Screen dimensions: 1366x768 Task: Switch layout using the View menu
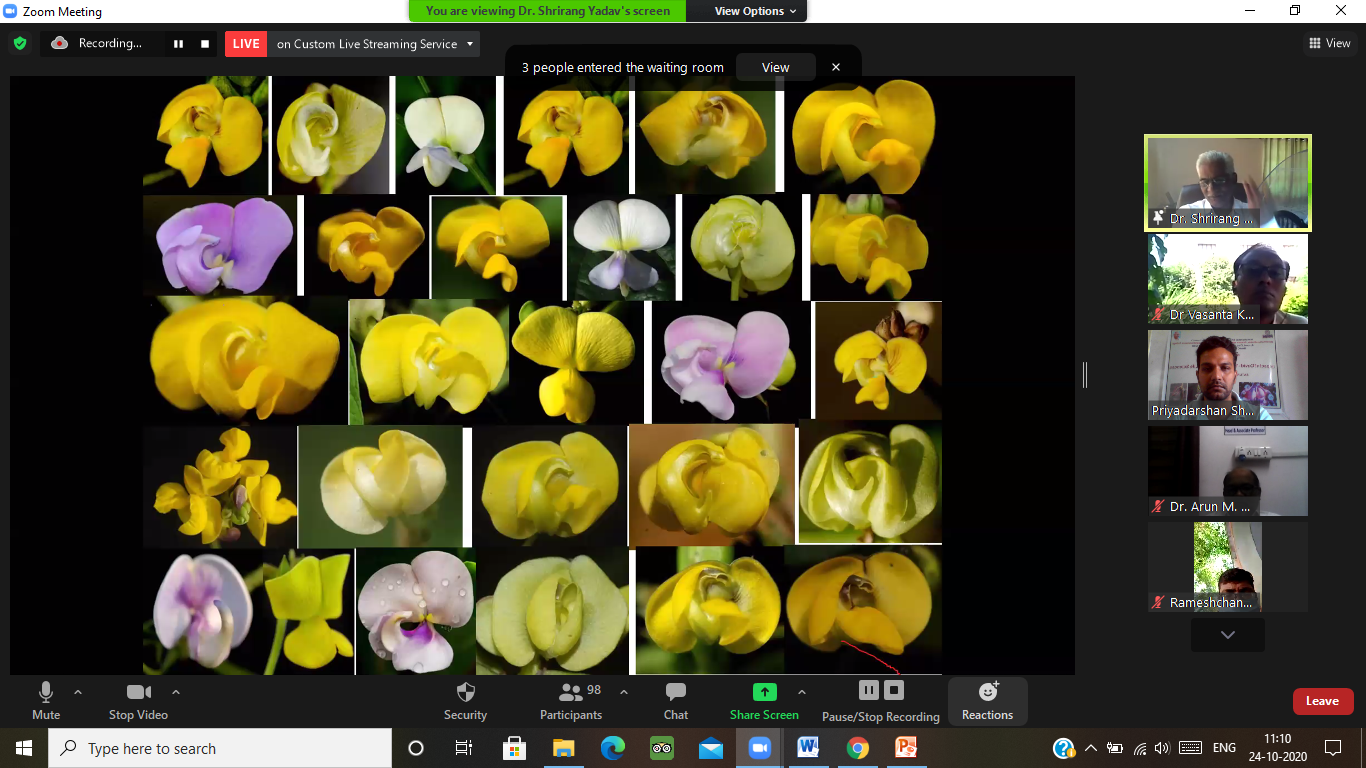click(x=1329, y=43)
